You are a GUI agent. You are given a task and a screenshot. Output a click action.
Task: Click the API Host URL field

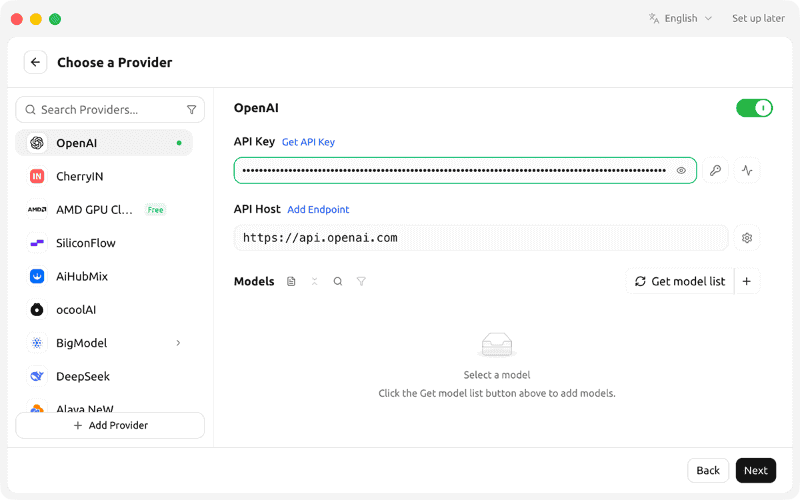pos(481,238)
